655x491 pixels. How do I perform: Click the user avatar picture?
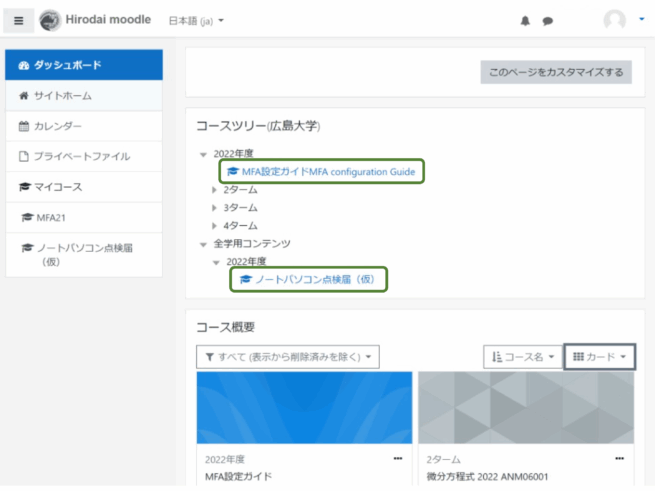(x=614, y=20)
